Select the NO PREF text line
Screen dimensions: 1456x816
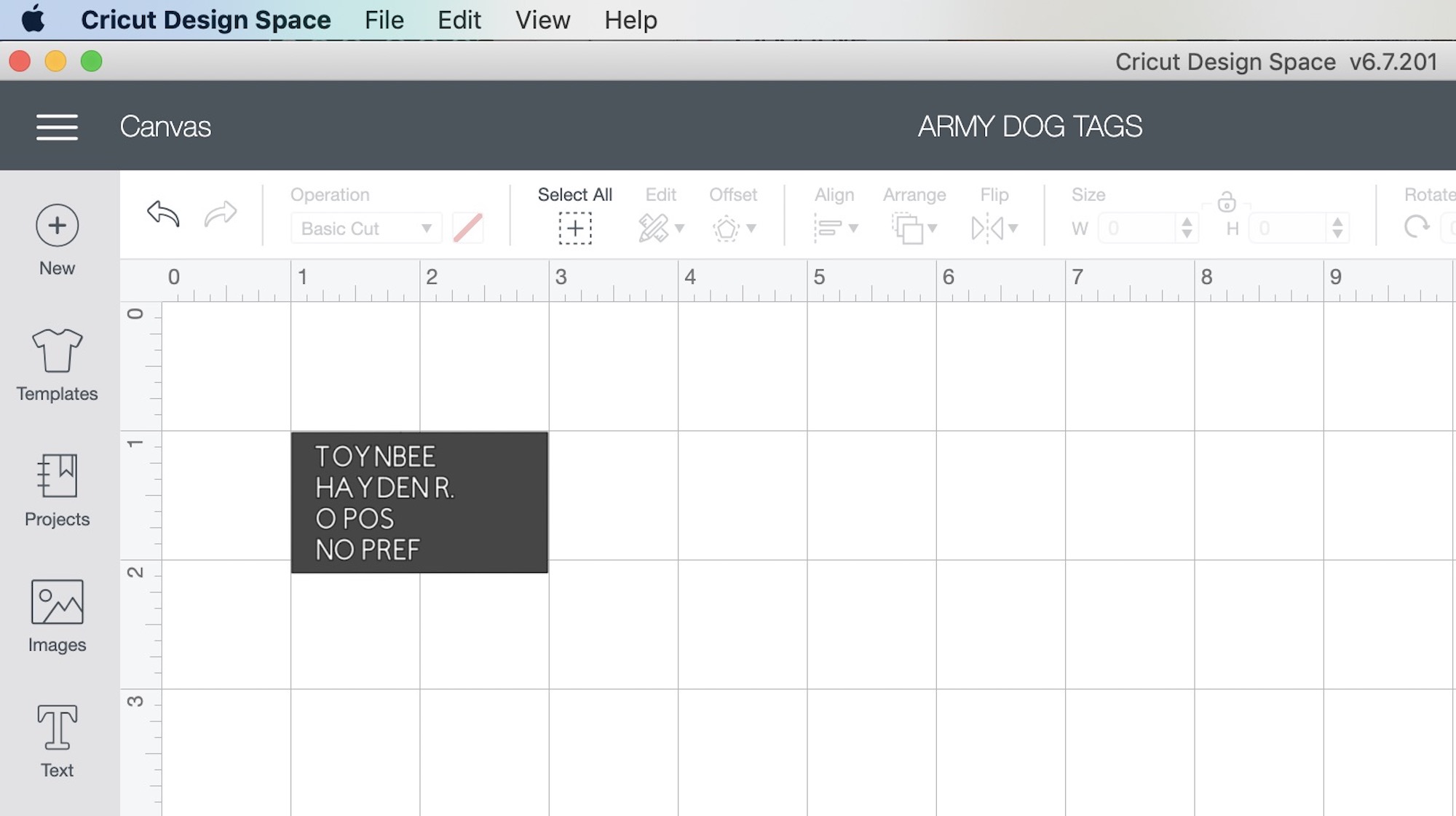pyautogui.click(x=368, y=550)
